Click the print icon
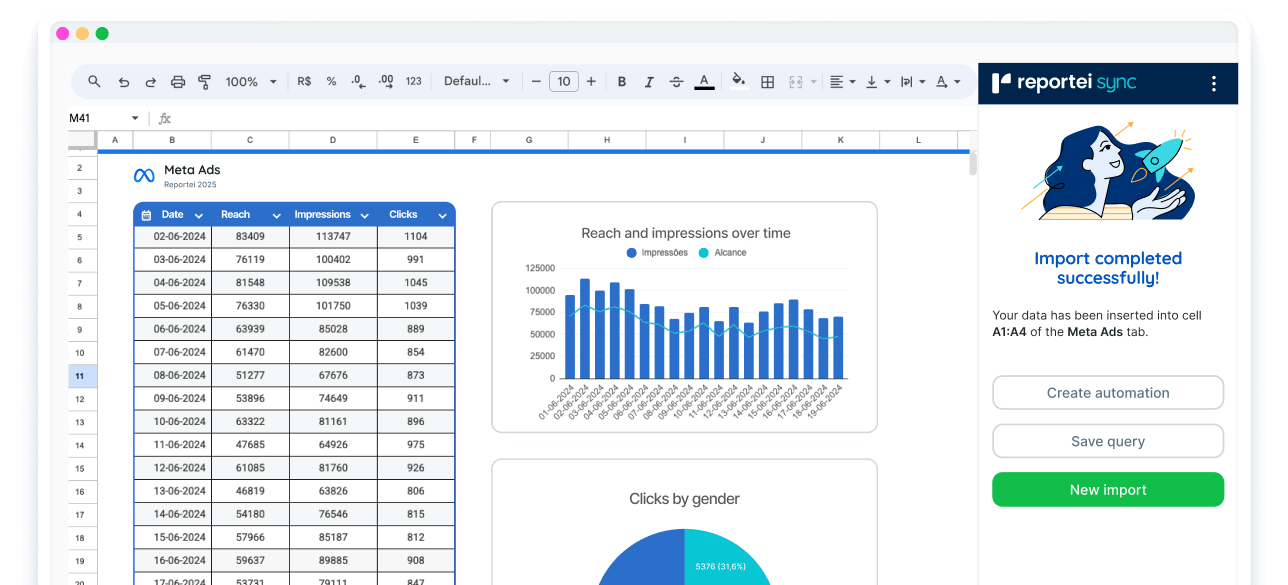This screenshot has width=1288, height=585. pos(178,82)
